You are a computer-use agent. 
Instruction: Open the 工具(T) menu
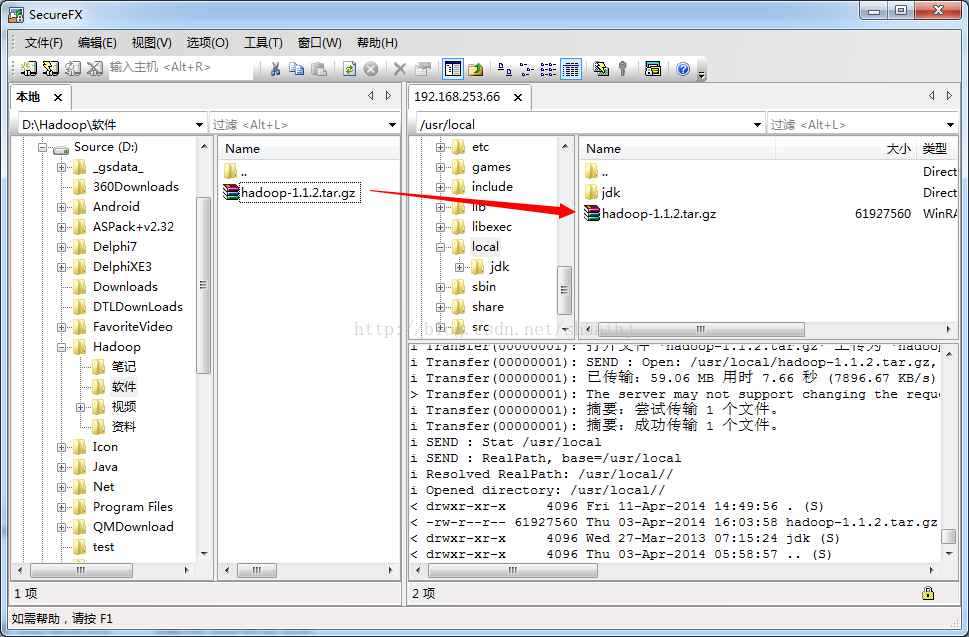coord(263,43)
